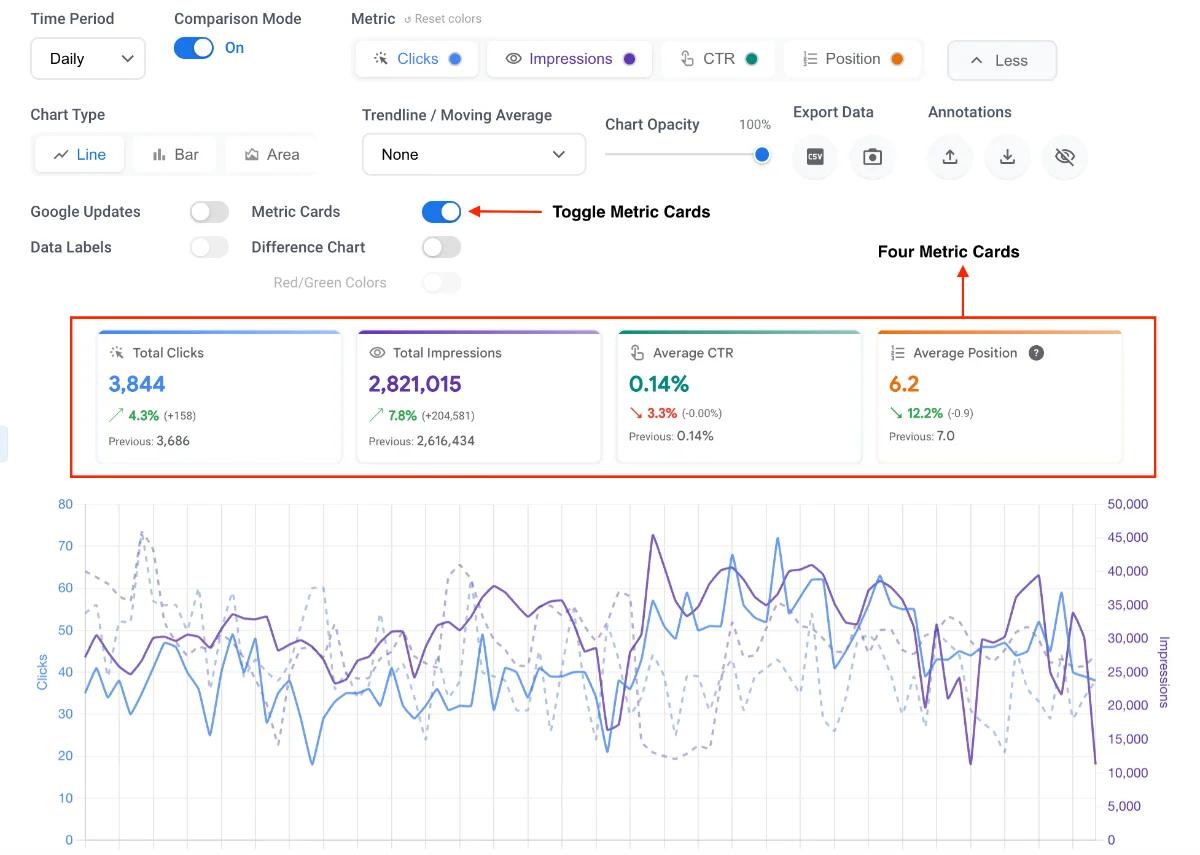Export chart data as CSV
This screenshot has height=855, width=1200.
click(815, 157)
